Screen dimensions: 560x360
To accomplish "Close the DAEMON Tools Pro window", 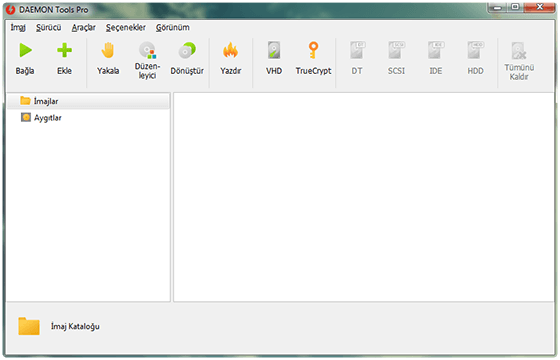I will [x=540, y=7].
